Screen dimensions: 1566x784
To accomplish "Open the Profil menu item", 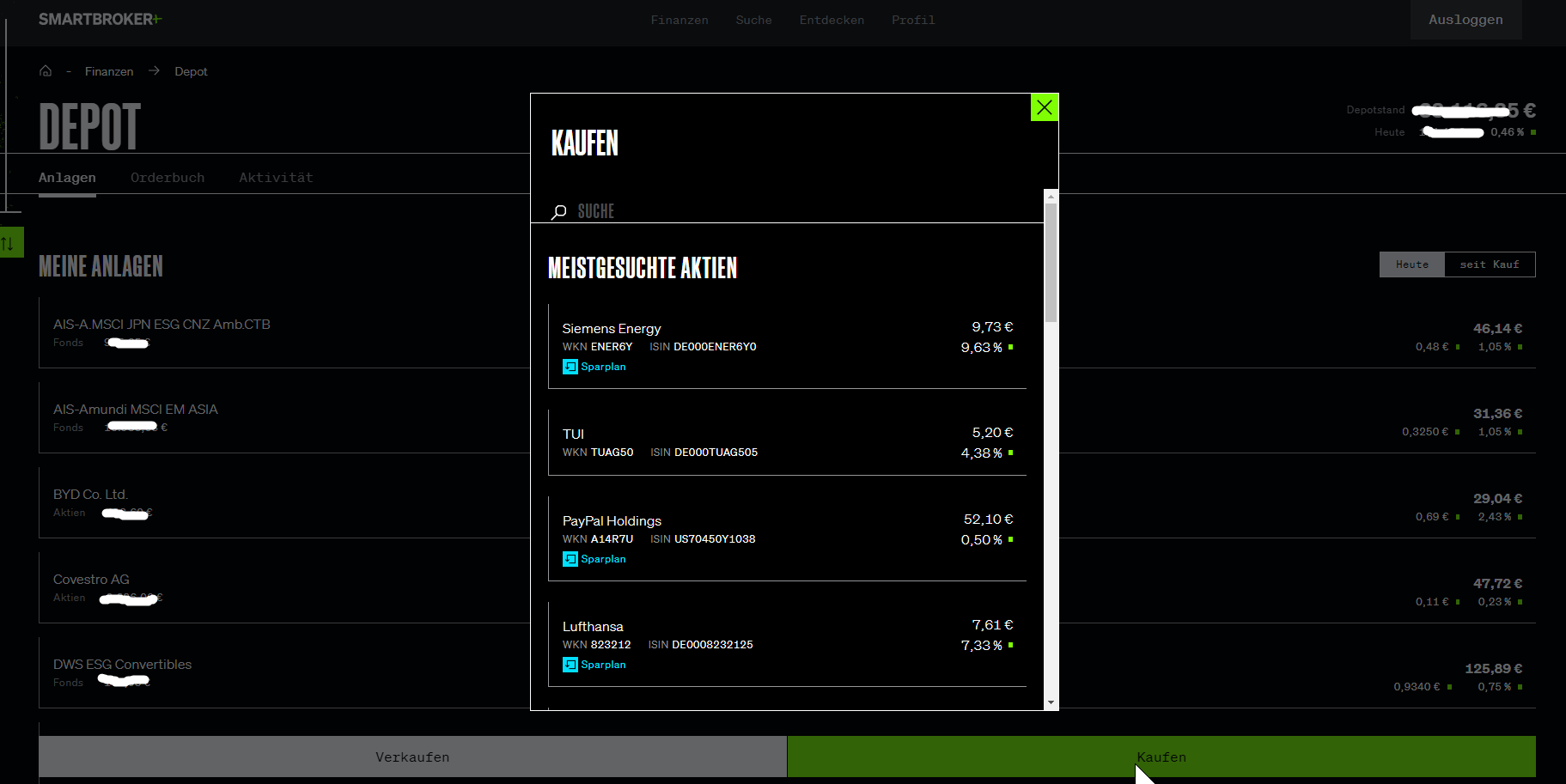I will pos(913,20).
